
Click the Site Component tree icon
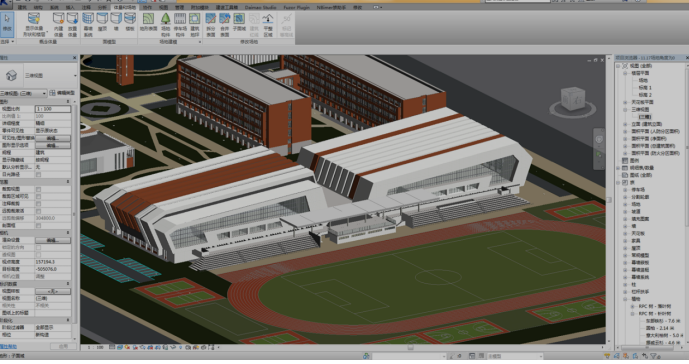[166, 24]
